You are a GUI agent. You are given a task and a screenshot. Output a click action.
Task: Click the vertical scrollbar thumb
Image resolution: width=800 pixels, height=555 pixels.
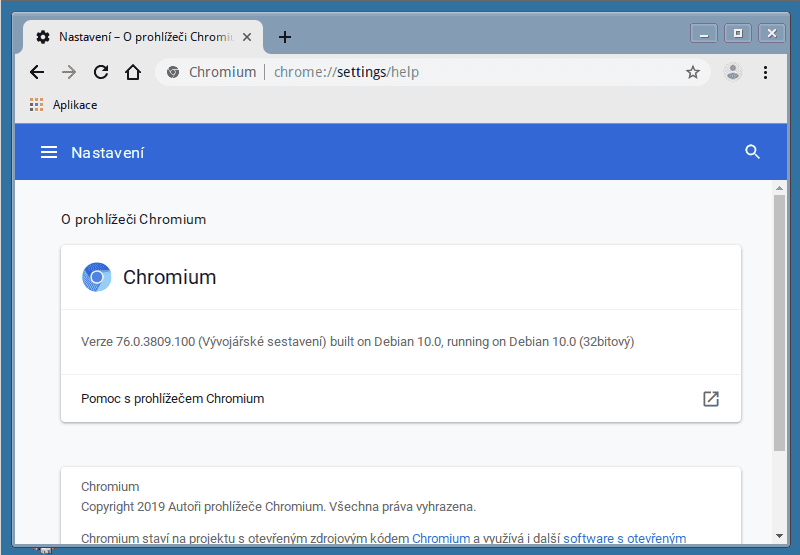pos(779,322)
